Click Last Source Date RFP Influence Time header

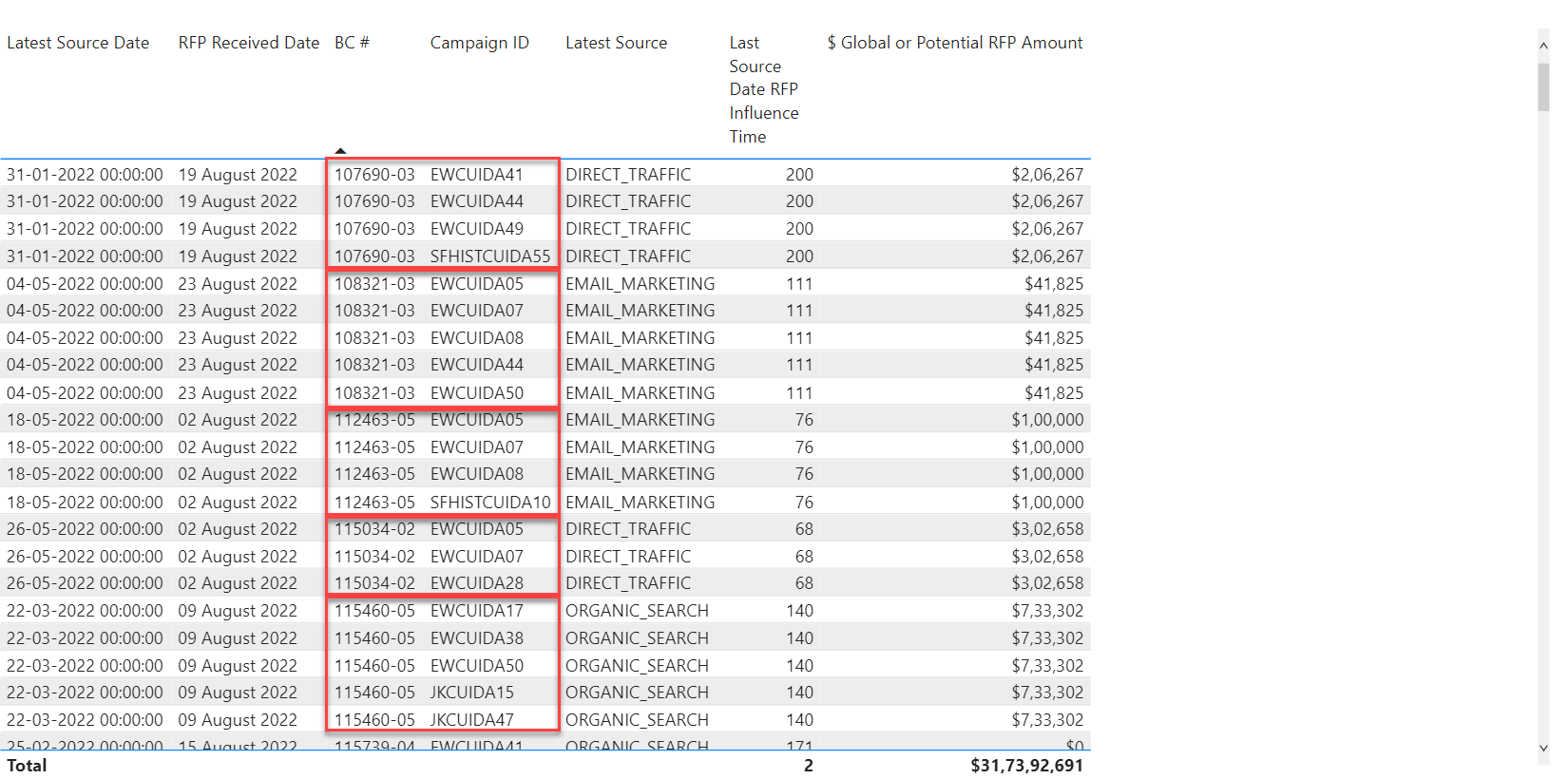pyautogui.click(x=763, y=89)
